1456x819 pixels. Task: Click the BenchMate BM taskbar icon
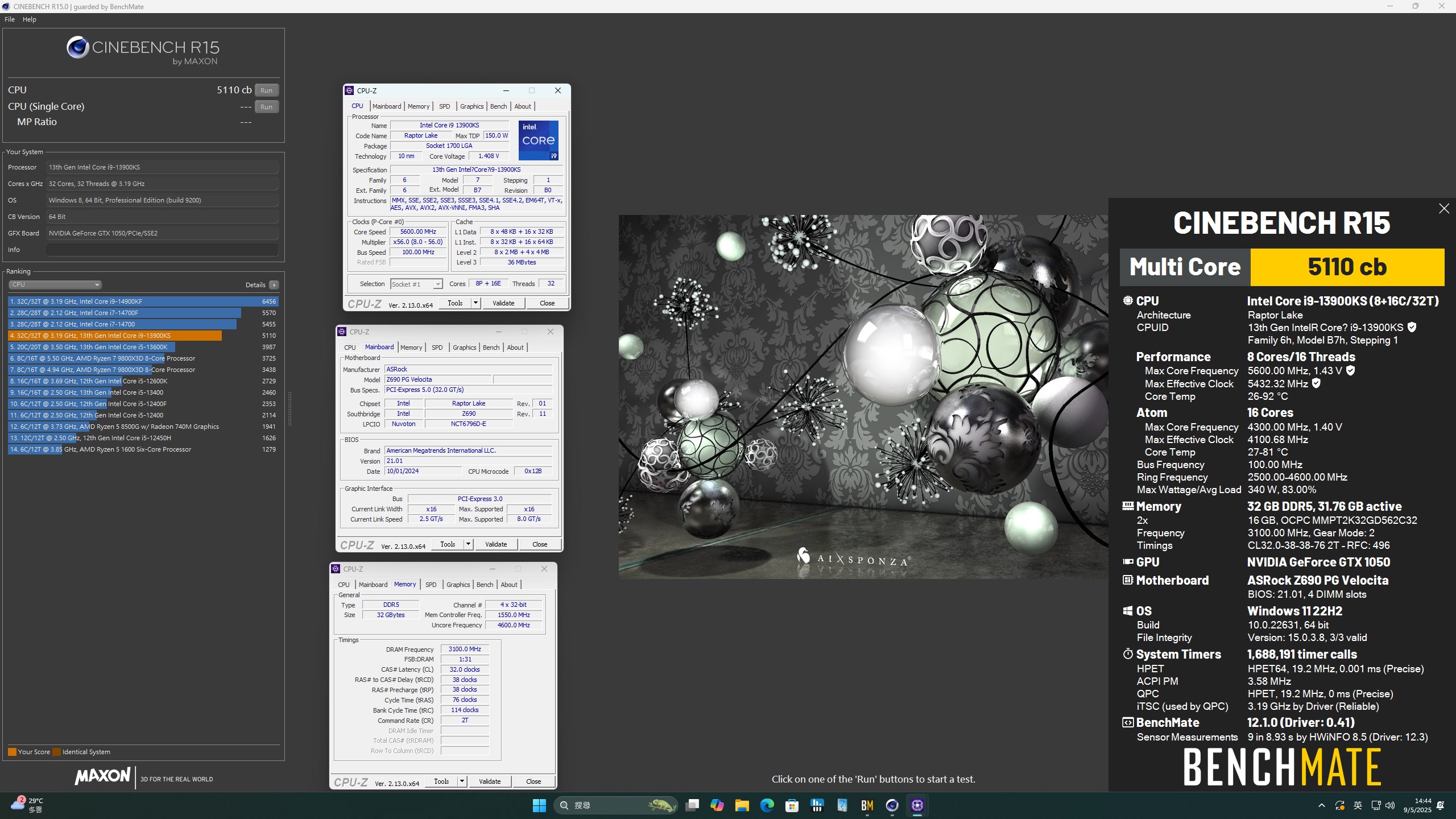(x=867, y=805)
